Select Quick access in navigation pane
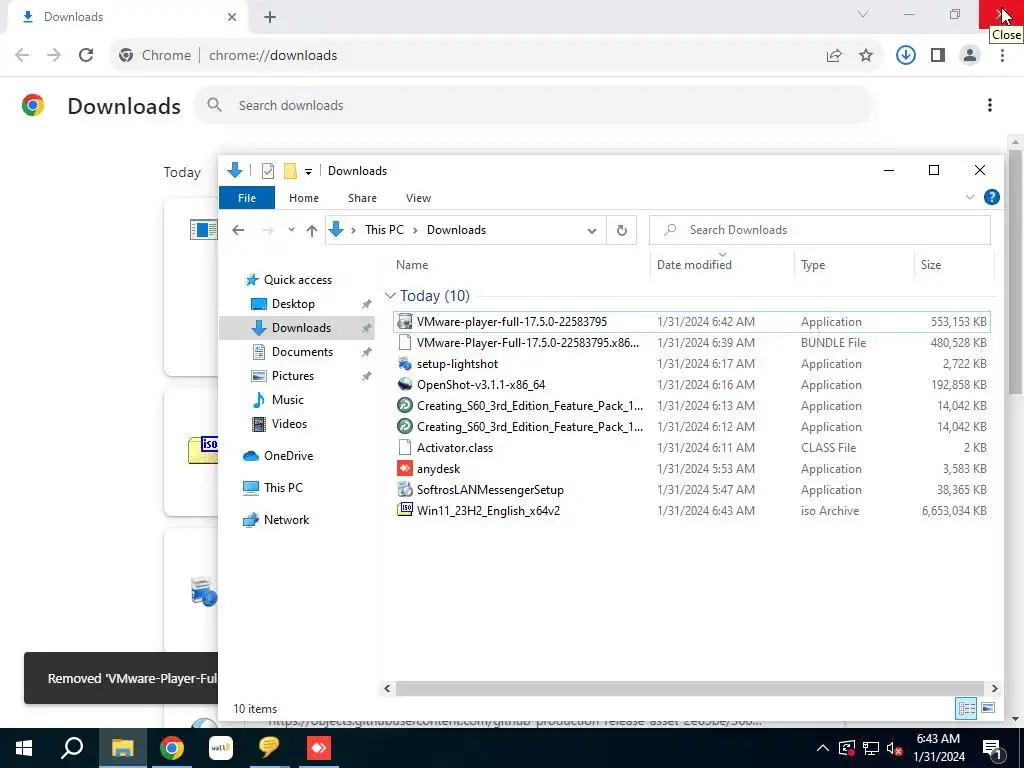Image resolution: width=1024 pixels, height=768 pixels. click(297, 280)
